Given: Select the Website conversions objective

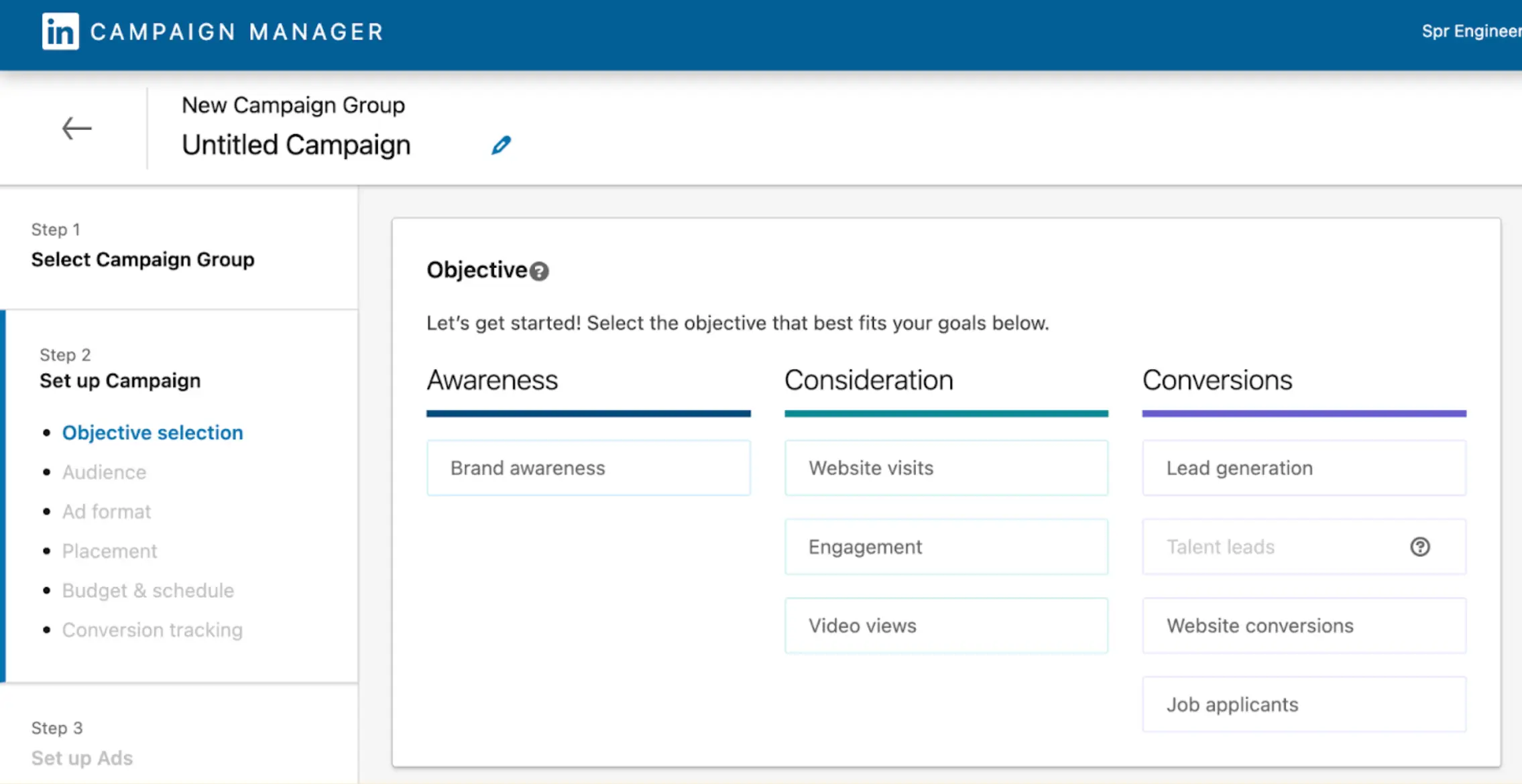Looking at the screenshot, I should 1303,625.
